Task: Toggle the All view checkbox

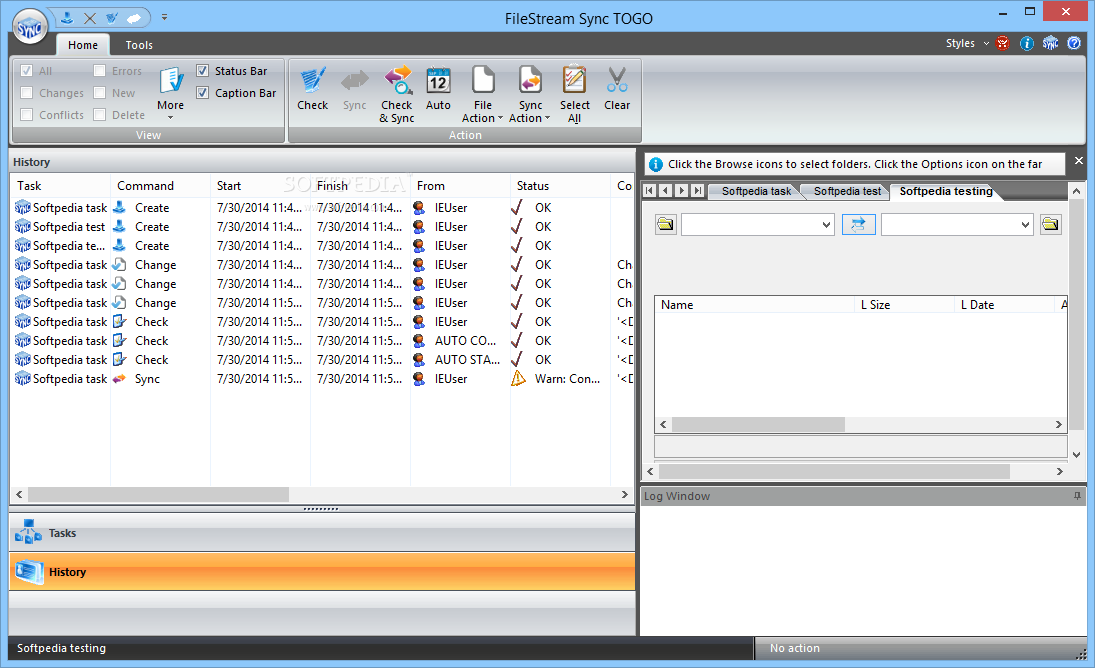Action: coord(27,70)
